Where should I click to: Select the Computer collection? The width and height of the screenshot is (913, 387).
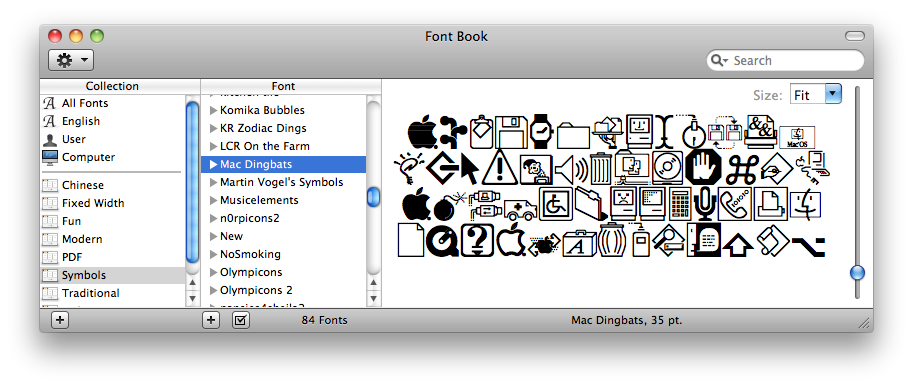(x=112, y=157)
